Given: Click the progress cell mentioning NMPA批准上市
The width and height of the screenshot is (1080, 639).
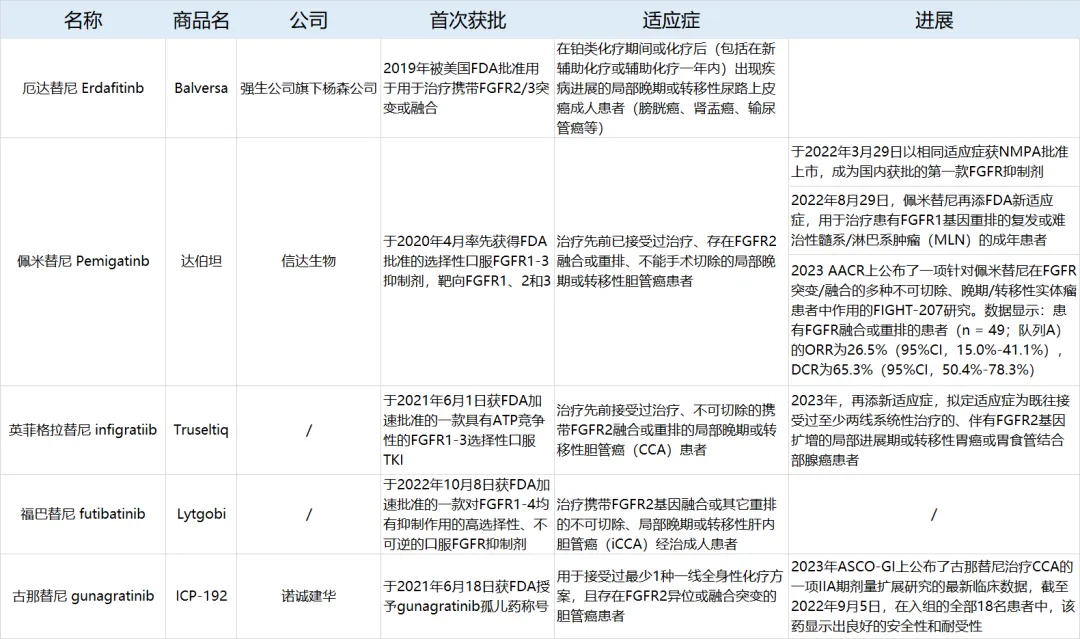Looking at the screenshot, I should (933, 161).
